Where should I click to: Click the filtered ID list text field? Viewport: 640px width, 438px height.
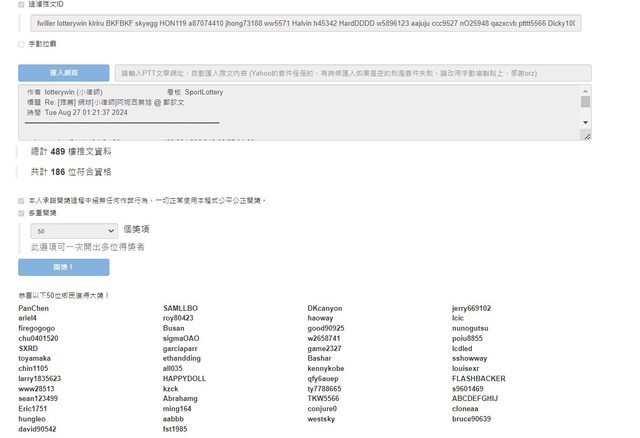coord(300,23)
